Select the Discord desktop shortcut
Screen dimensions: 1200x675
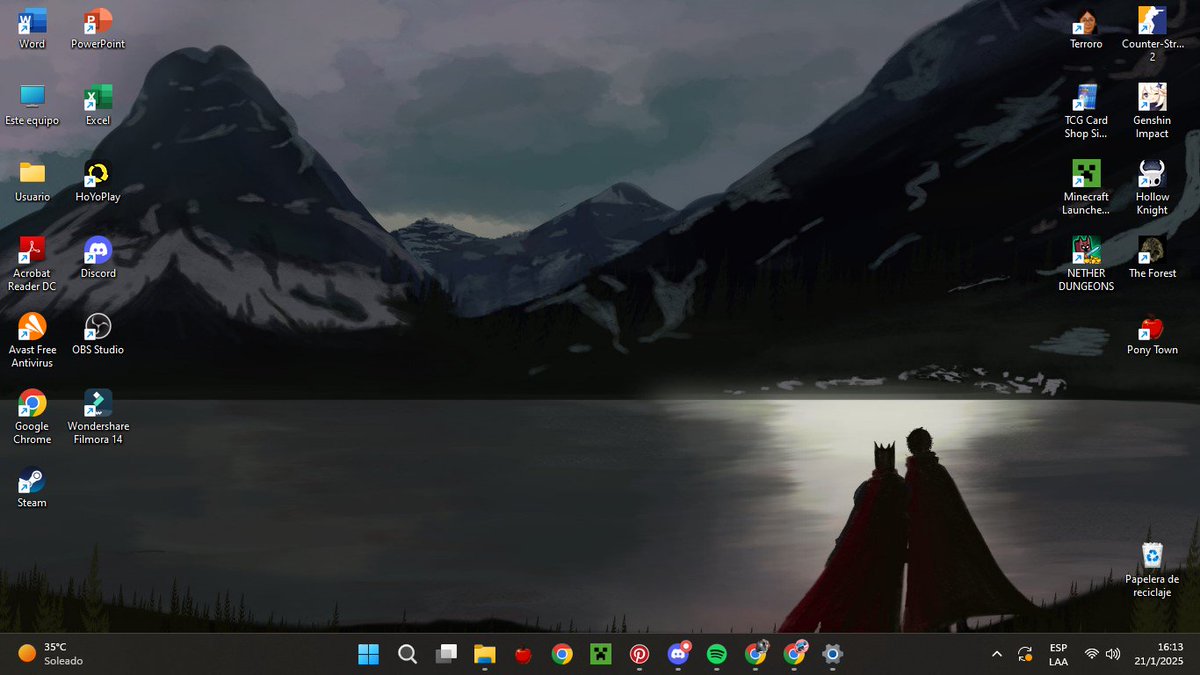coord(98,257)
